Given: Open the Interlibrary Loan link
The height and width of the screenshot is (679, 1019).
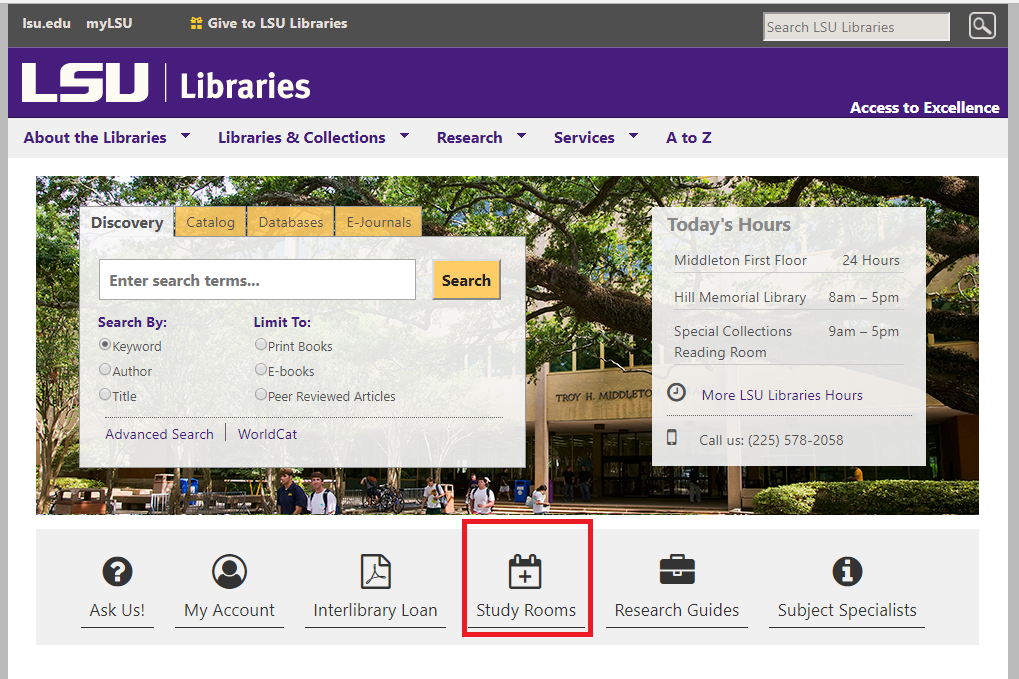Looking at the screenshot, I should pos(376,610).
